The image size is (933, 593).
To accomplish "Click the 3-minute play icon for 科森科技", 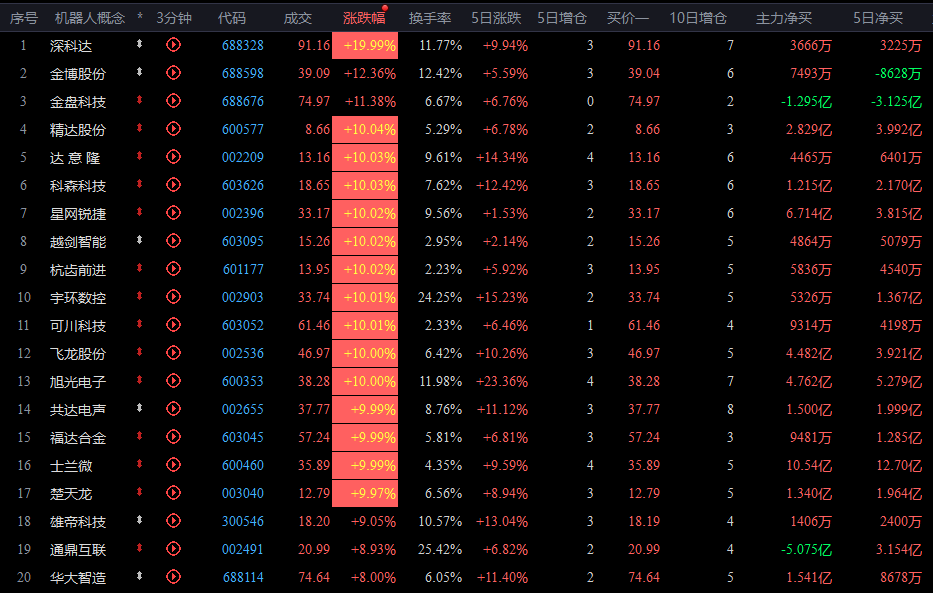I will pos(173,185).
